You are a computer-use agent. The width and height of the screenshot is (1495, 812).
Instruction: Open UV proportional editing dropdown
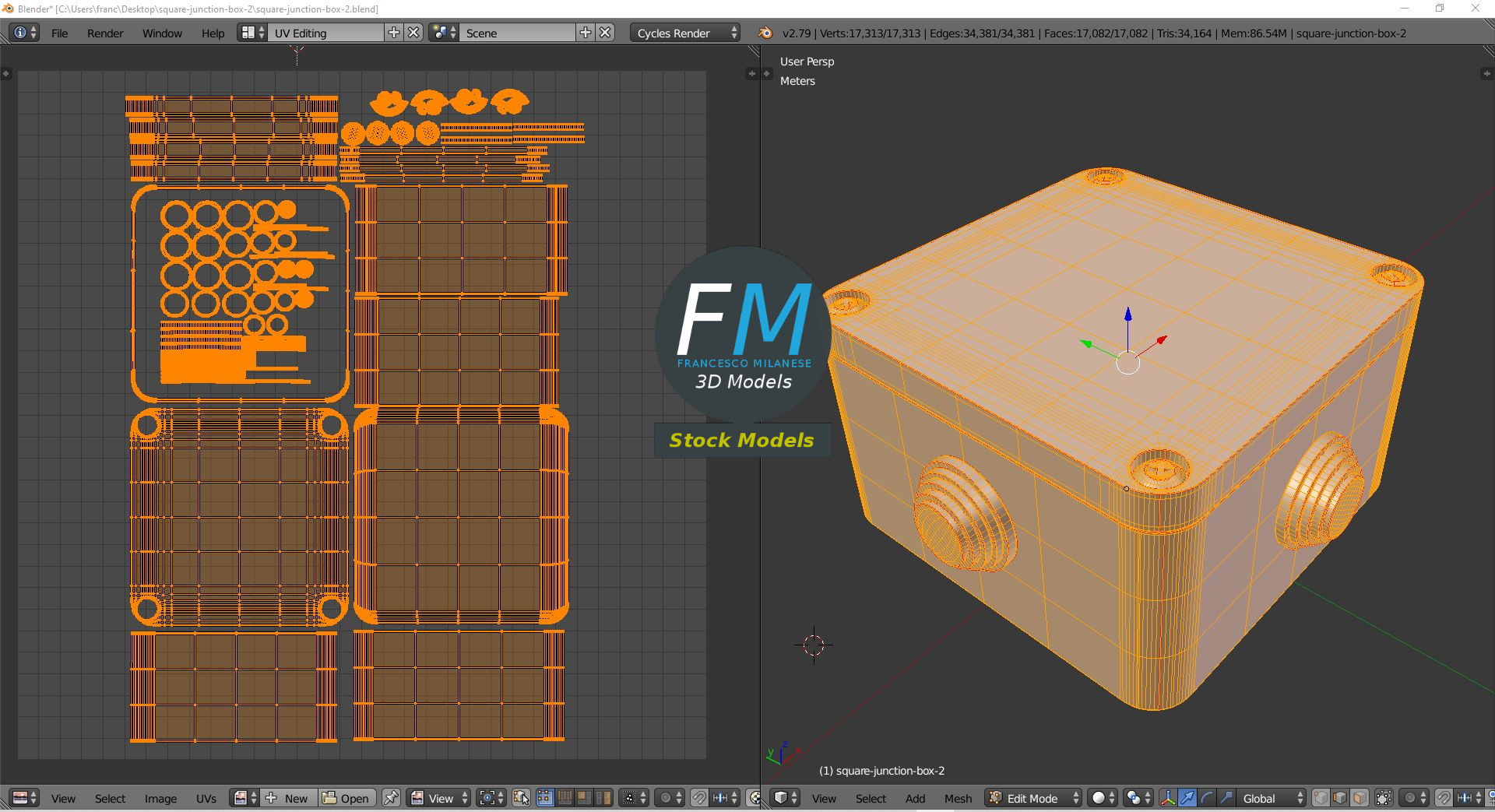click(670, 798)
